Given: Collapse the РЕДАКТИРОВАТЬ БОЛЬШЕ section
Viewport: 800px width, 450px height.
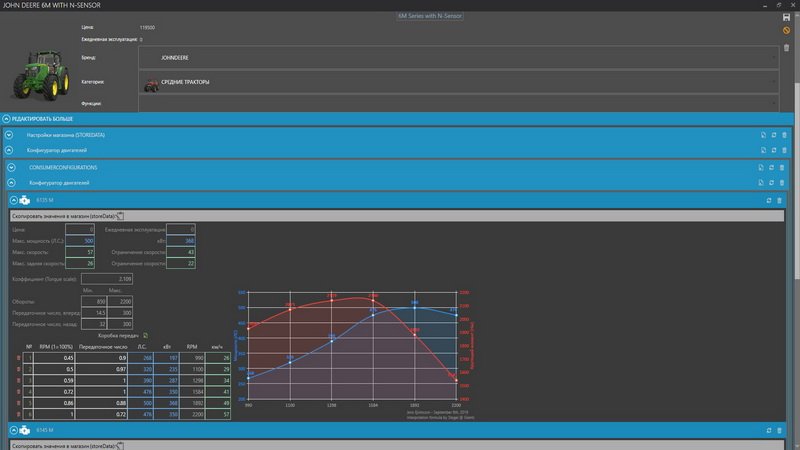Looking at the screenshot, I should coord(6,119).
